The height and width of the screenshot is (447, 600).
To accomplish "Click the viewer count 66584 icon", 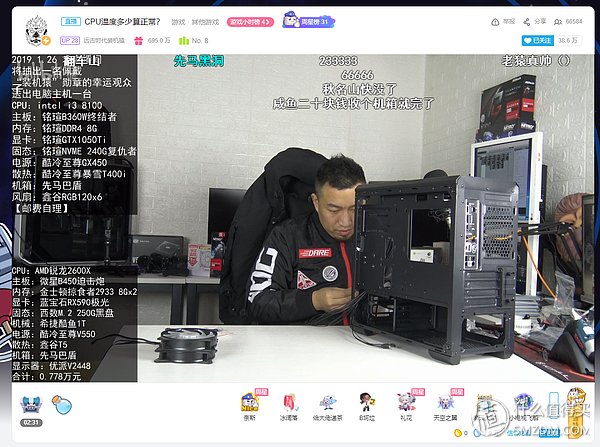I will click(558, 22).
